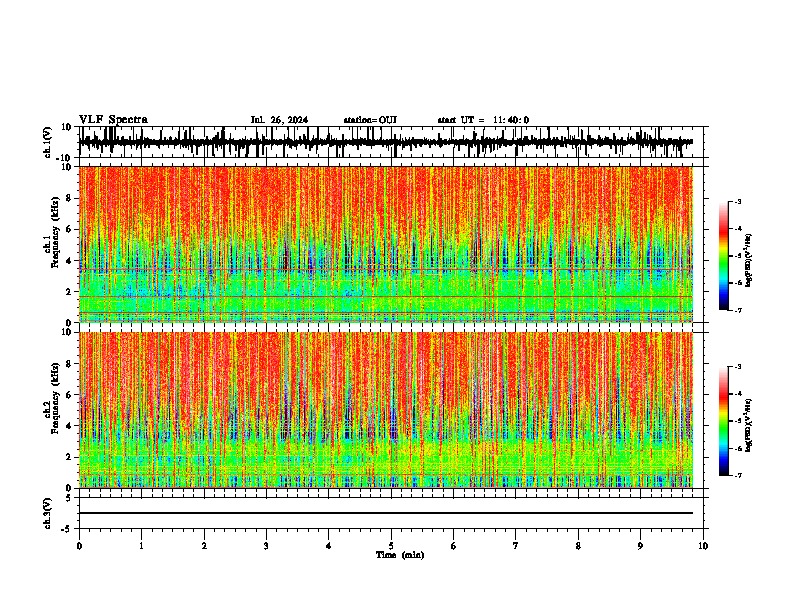Click the date "Jul. 26, 2024" in header

279,120
